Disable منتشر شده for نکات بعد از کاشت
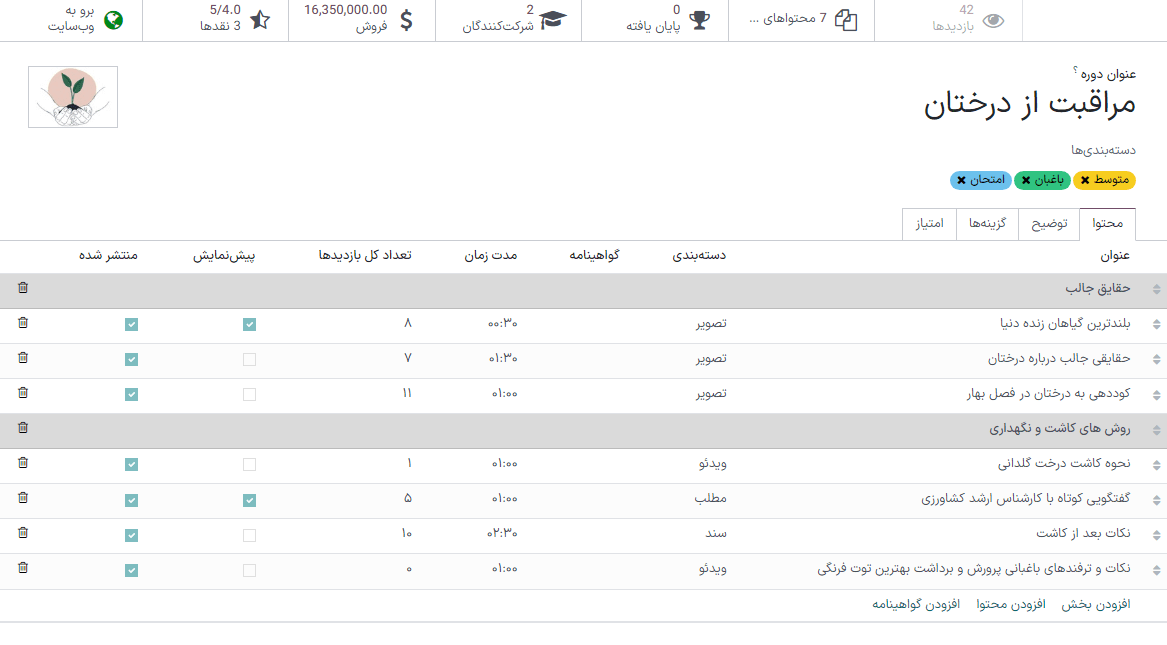1167x645 pixels. tap(130, 535)
